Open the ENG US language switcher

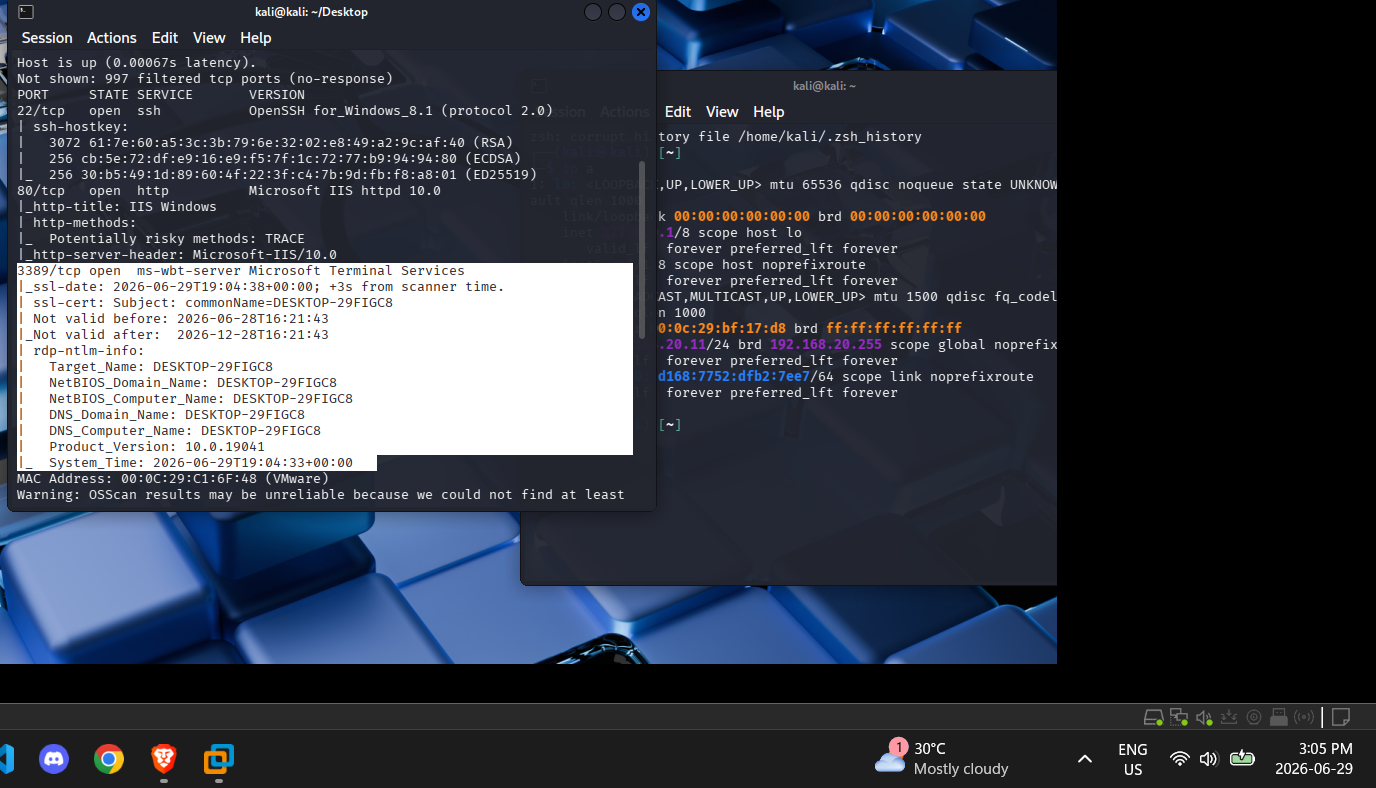pos(1133,759)
